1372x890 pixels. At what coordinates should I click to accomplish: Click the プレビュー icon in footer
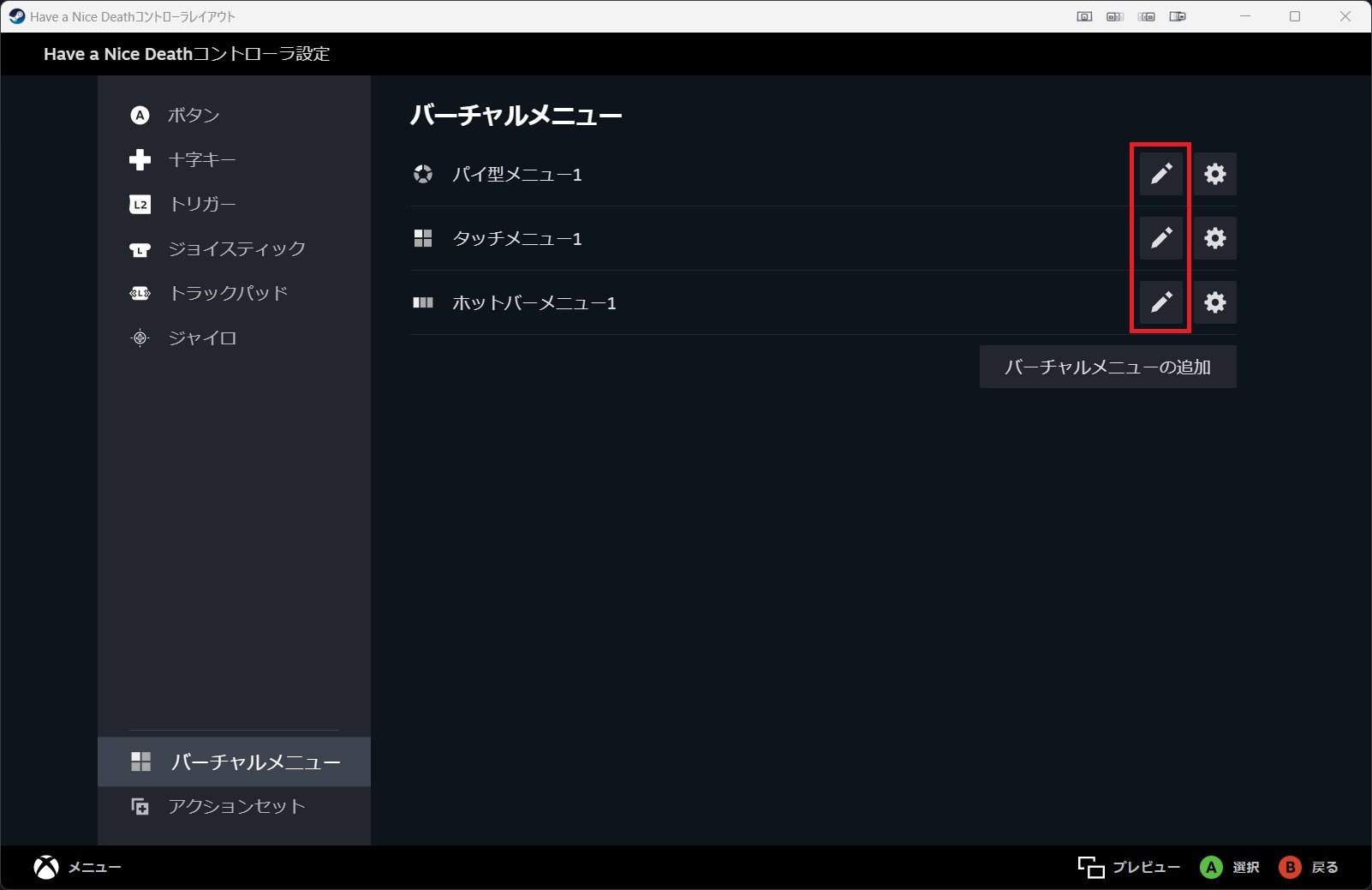click(1091, 867)
